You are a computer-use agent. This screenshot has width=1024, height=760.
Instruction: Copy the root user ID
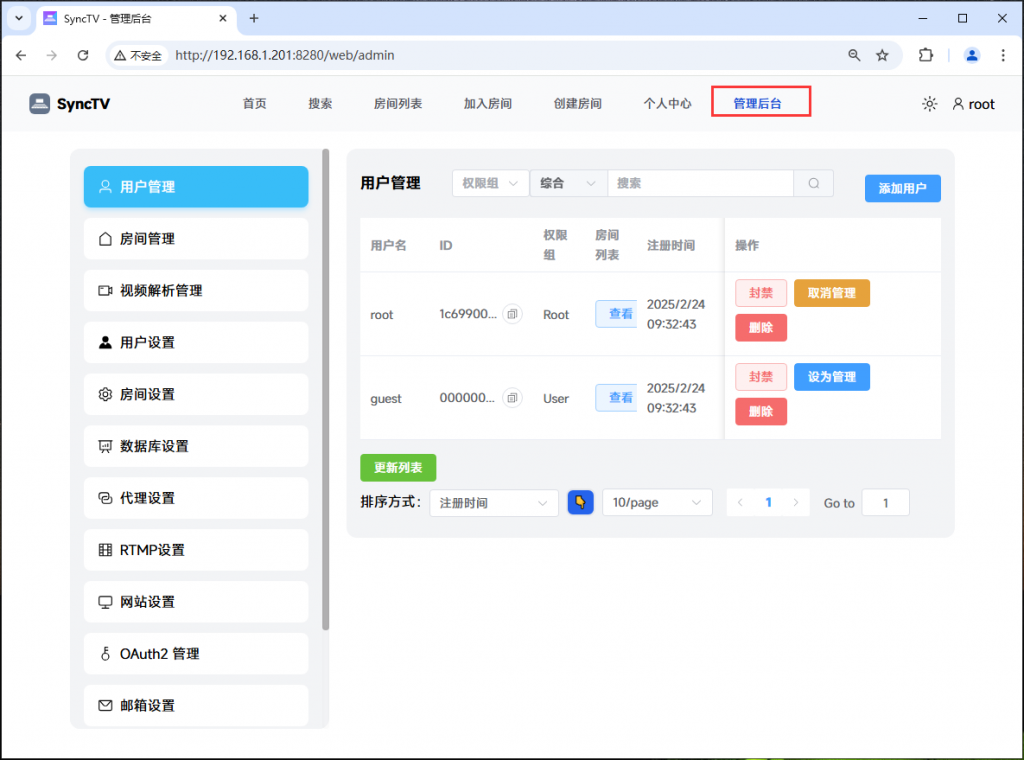point(512,314)
